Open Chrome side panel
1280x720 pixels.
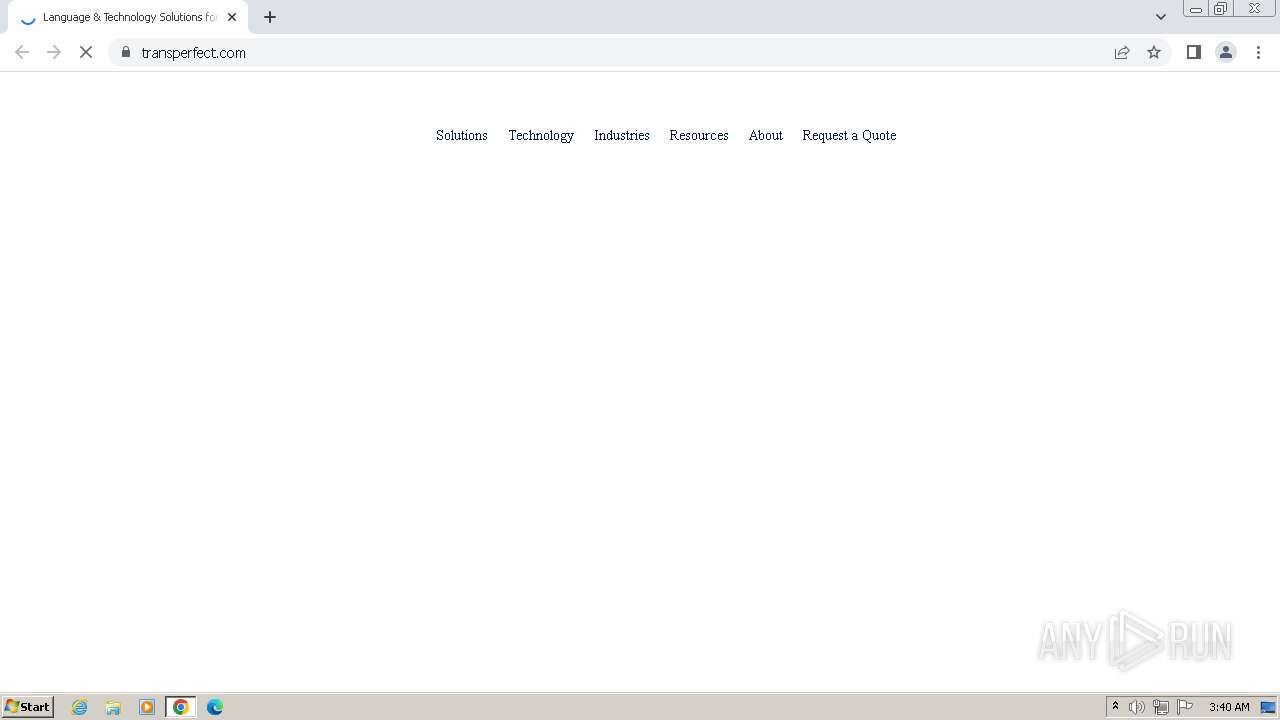[x=1193, y=52]
